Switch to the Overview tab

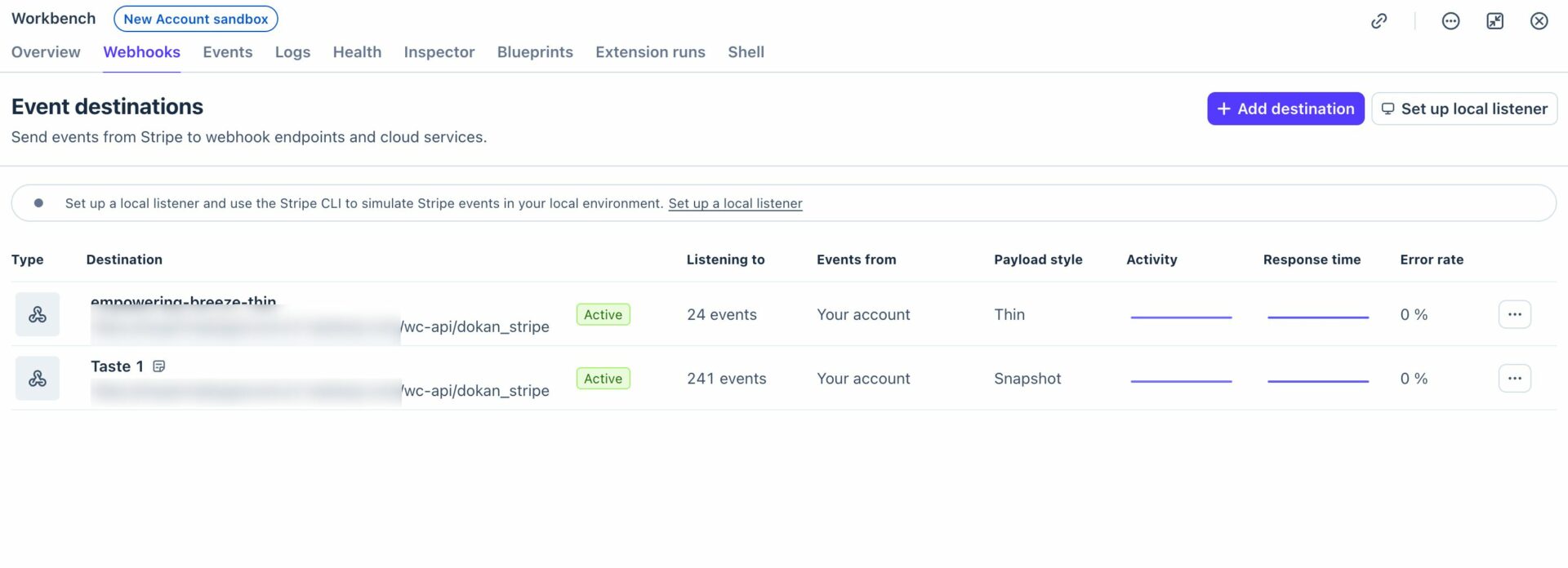(x=46, y=52)
